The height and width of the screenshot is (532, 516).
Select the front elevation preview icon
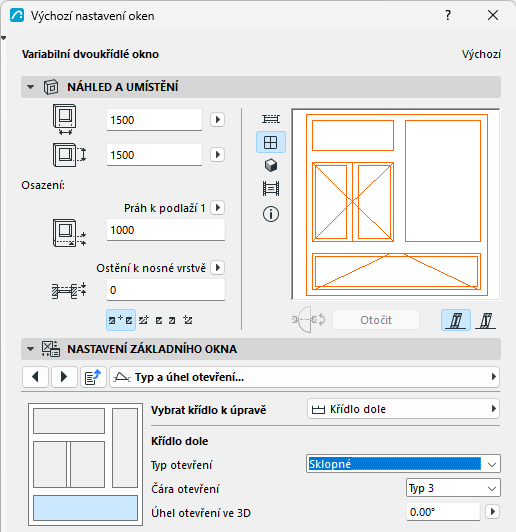(271, 142)
